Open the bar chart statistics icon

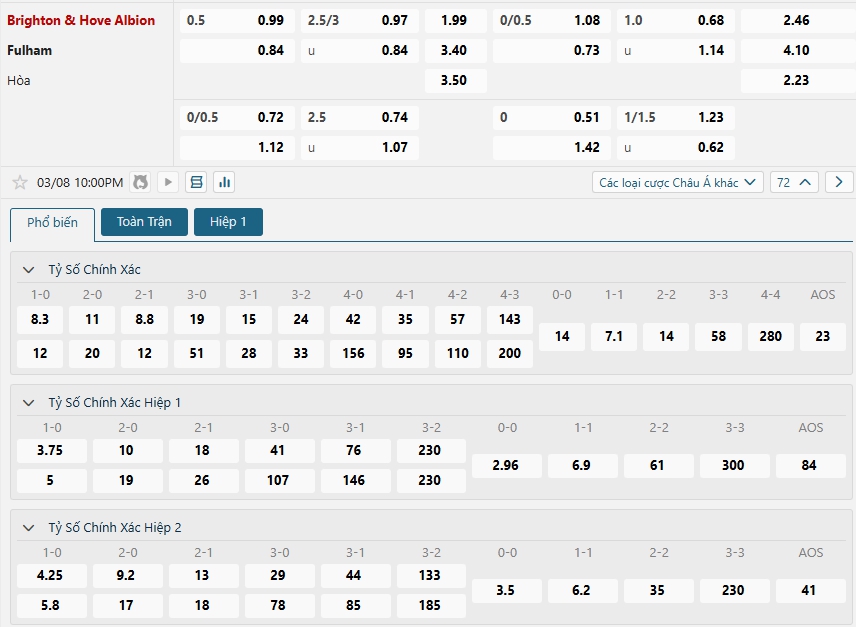tap(224, 182)
